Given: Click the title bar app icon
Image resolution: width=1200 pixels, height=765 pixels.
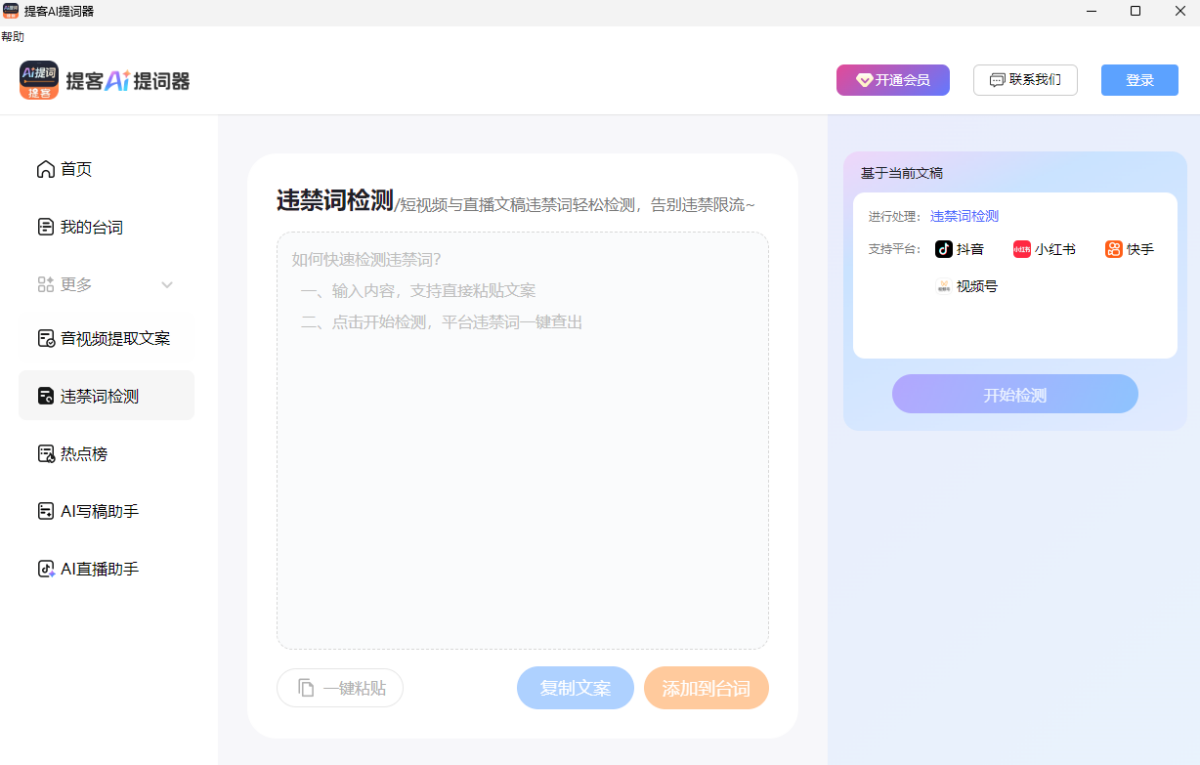Looking at the screenshot, I should 10,11.
